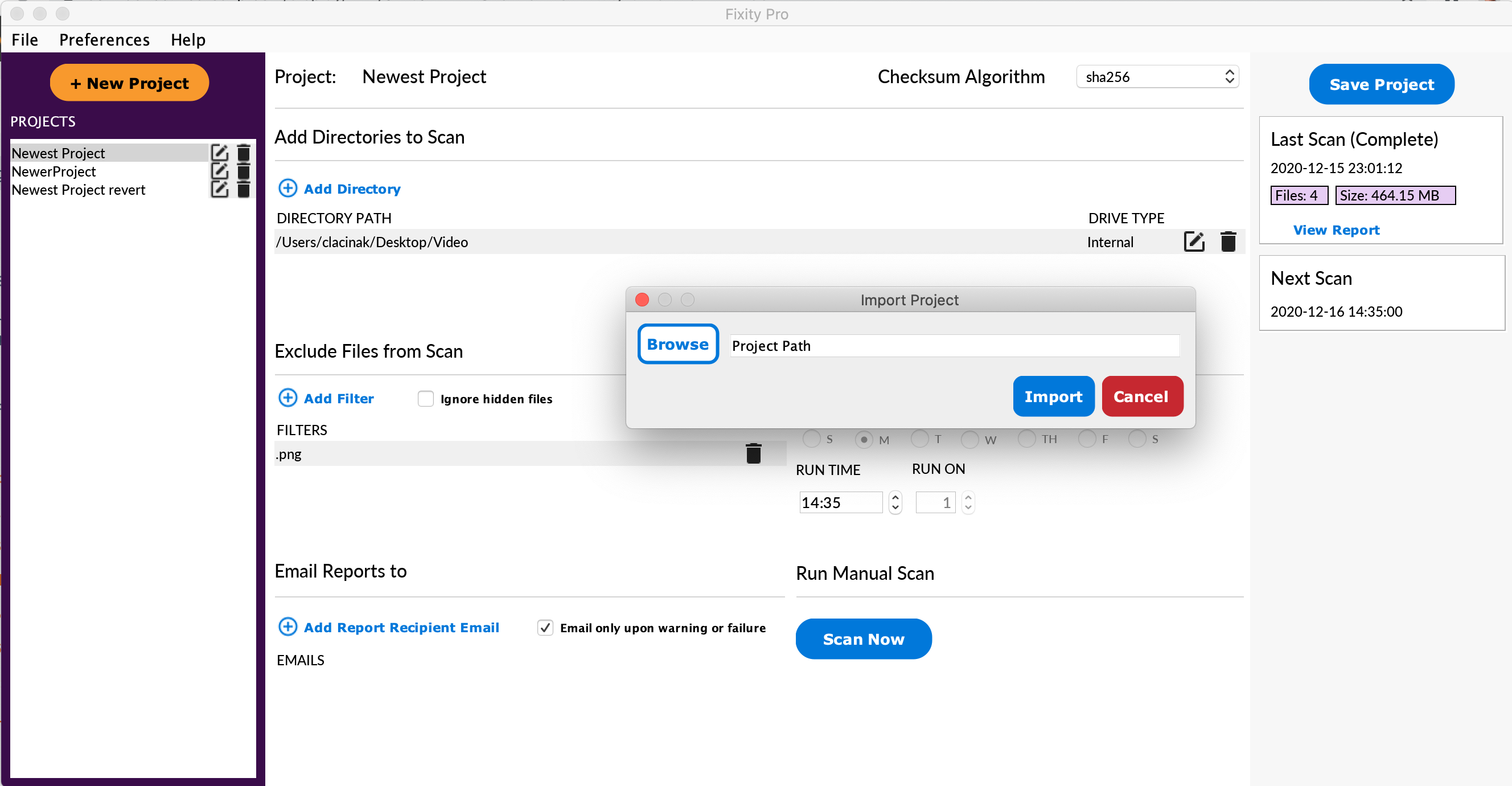Select the Monday (M) radio button
The width and height of the screenshot is (1512, 786).
click(x=864, y=439)
